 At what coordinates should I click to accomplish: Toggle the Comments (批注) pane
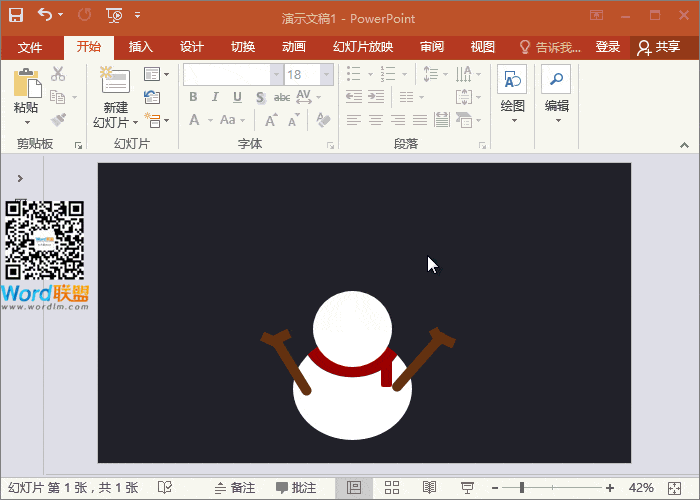296,487
